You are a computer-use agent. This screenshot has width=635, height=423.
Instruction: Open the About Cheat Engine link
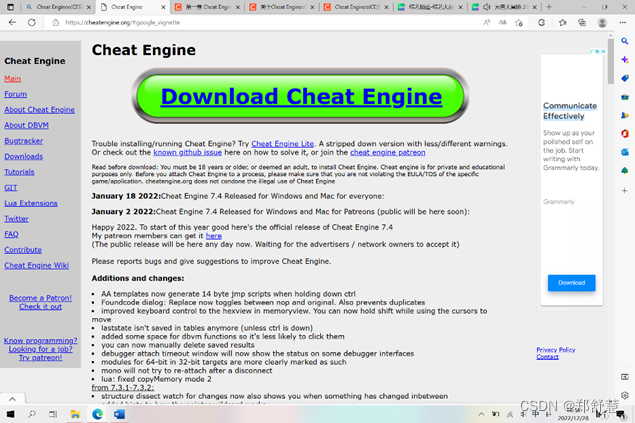pos(39,110)
